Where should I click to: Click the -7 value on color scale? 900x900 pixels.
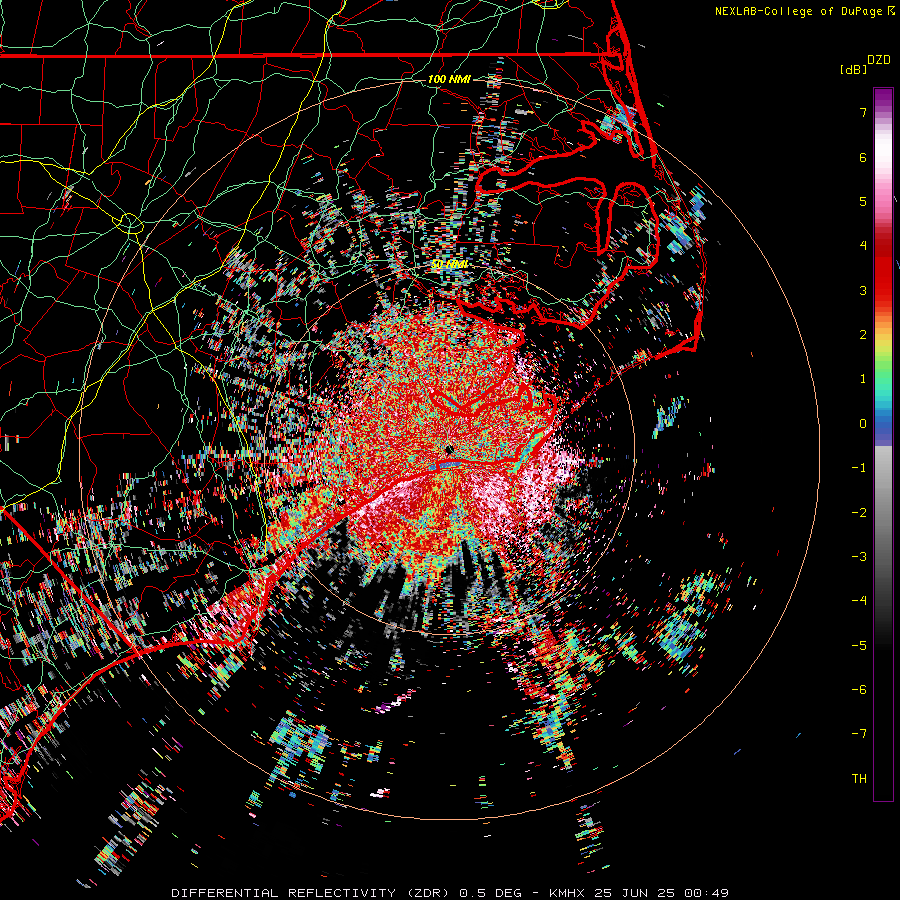coord(859,734)
